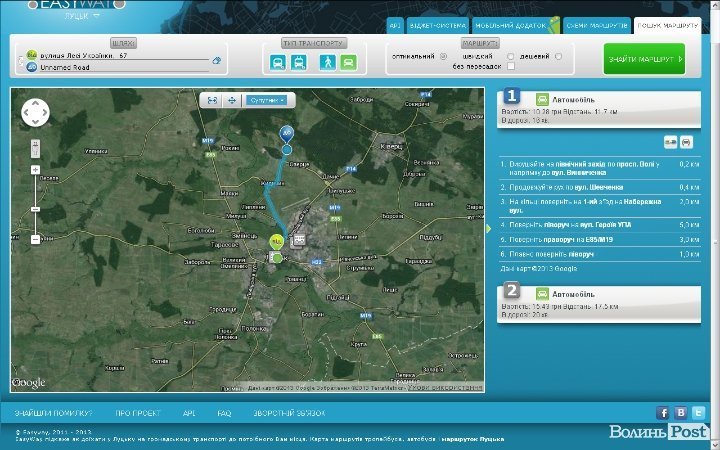
Task: Tick the 'без пересадок' checkbox
Action: pos(511,67)
